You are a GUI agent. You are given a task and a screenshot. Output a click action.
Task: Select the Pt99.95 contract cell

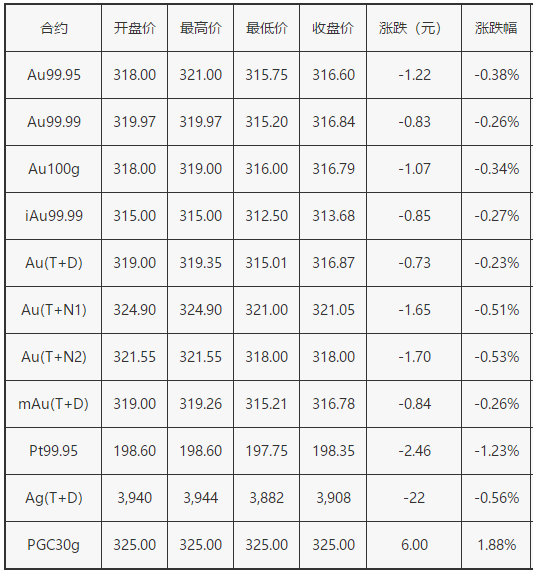[54, 451]
